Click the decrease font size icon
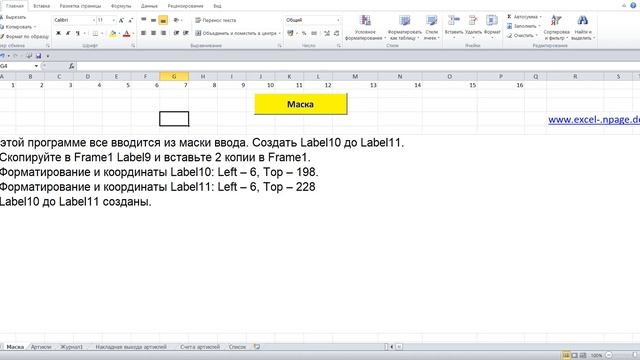The height and width of the screenshot is (360, 640). [131, 20]
